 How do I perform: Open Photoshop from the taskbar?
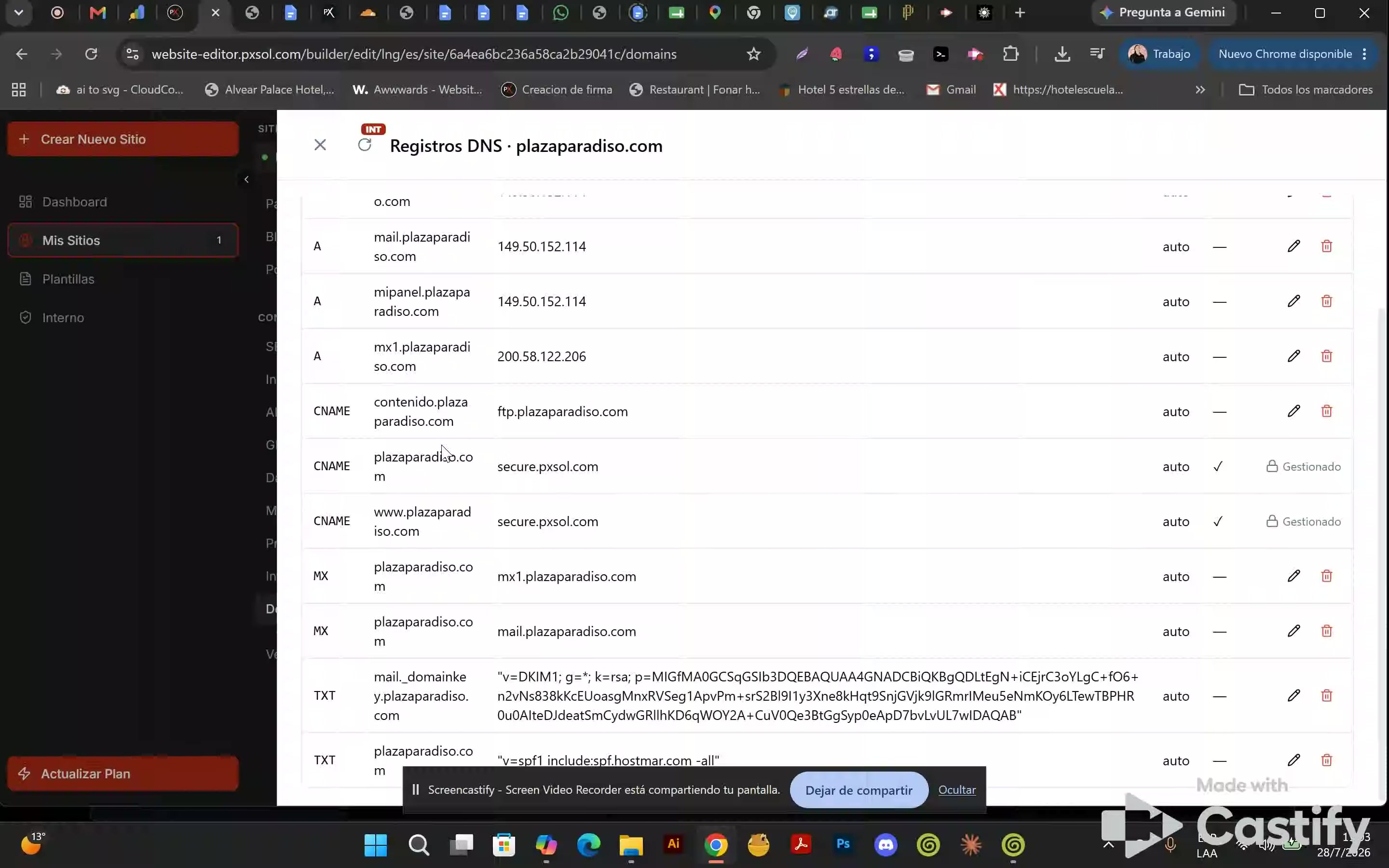tap(843, 844)
